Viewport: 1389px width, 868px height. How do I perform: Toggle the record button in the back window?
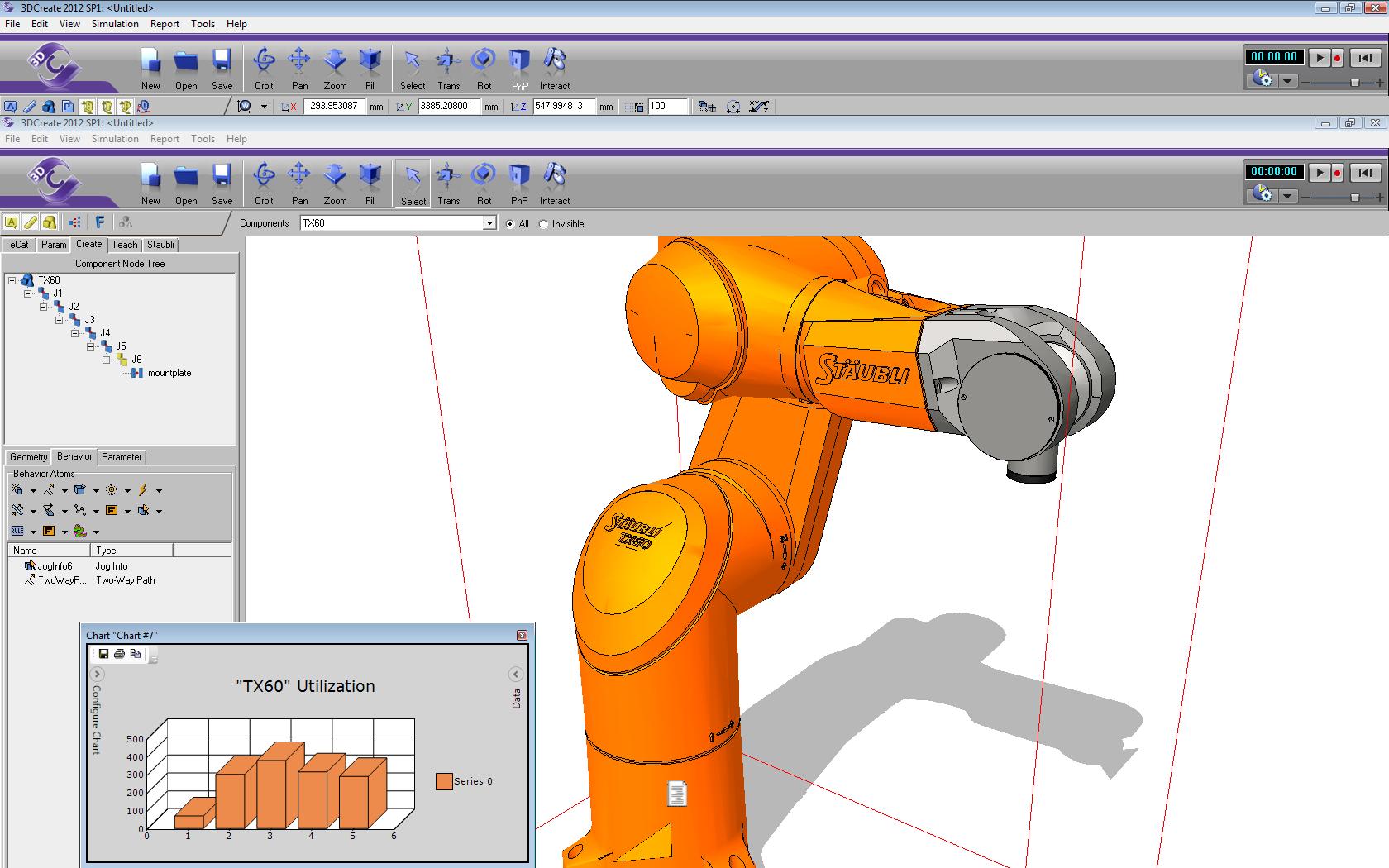click(x=1337, y=57)
